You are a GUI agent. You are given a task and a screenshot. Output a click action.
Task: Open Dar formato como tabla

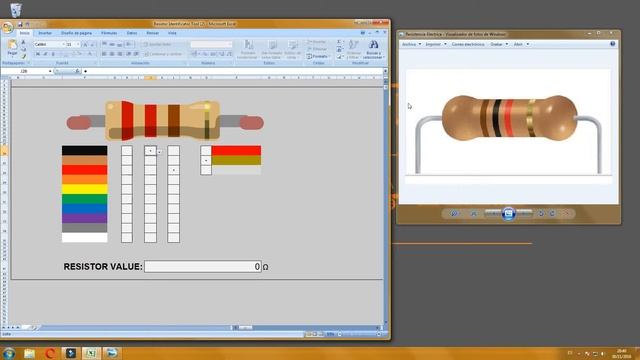(x=272, y=49)
